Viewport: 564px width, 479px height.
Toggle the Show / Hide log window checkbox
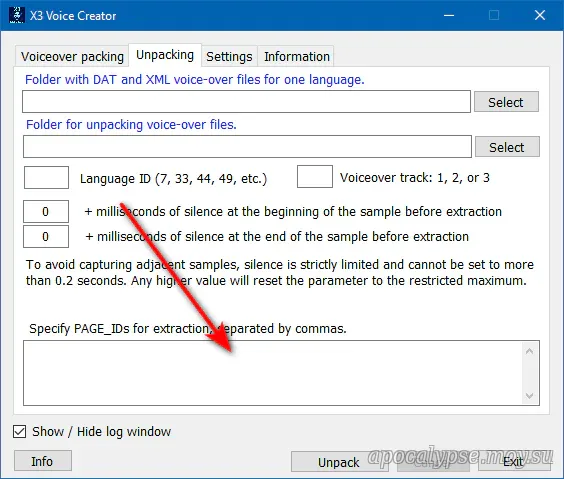click(x=19, y=432)
